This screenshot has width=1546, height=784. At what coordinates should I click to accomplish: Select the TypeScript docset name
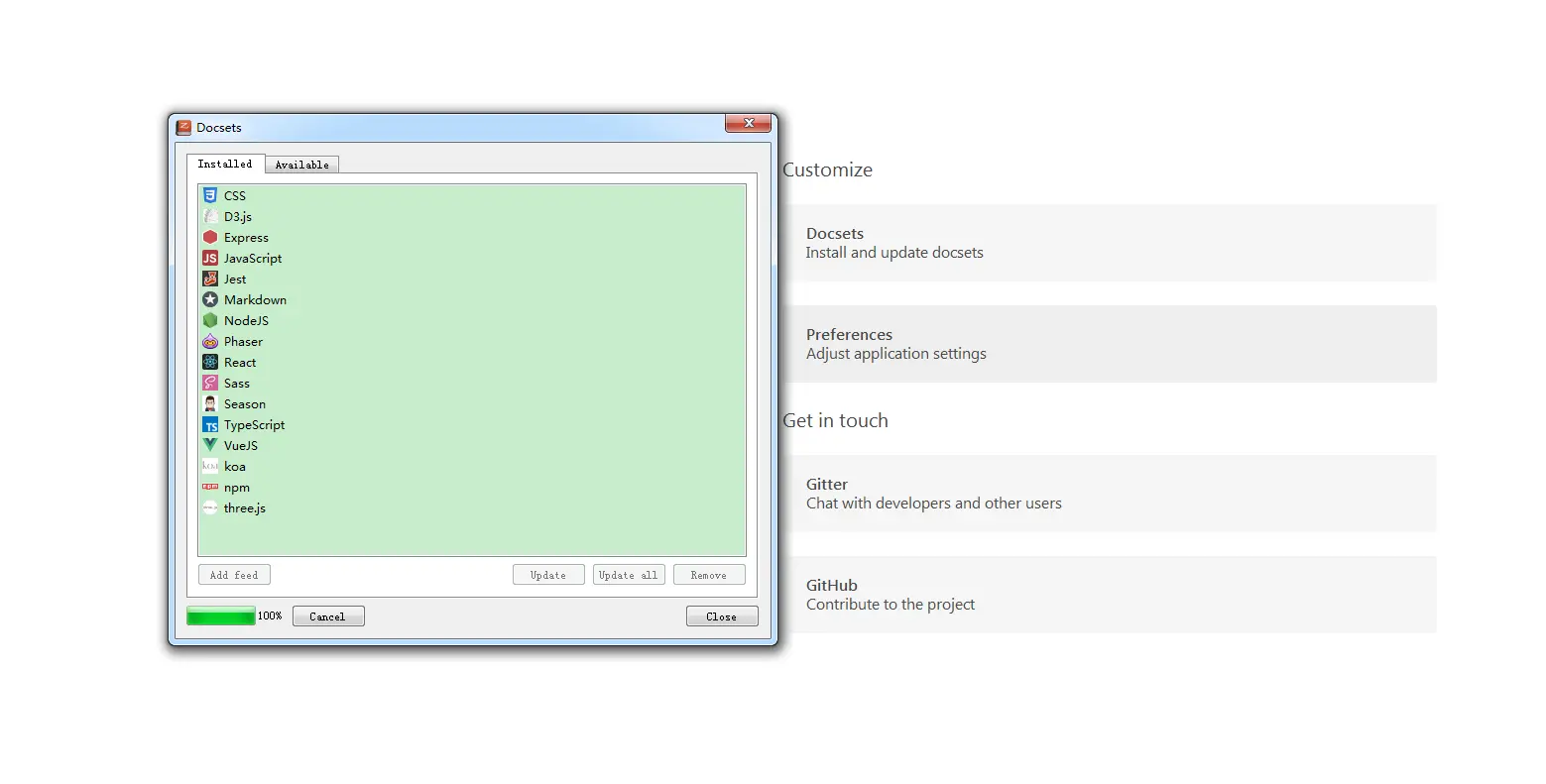(x=254, y=424)
